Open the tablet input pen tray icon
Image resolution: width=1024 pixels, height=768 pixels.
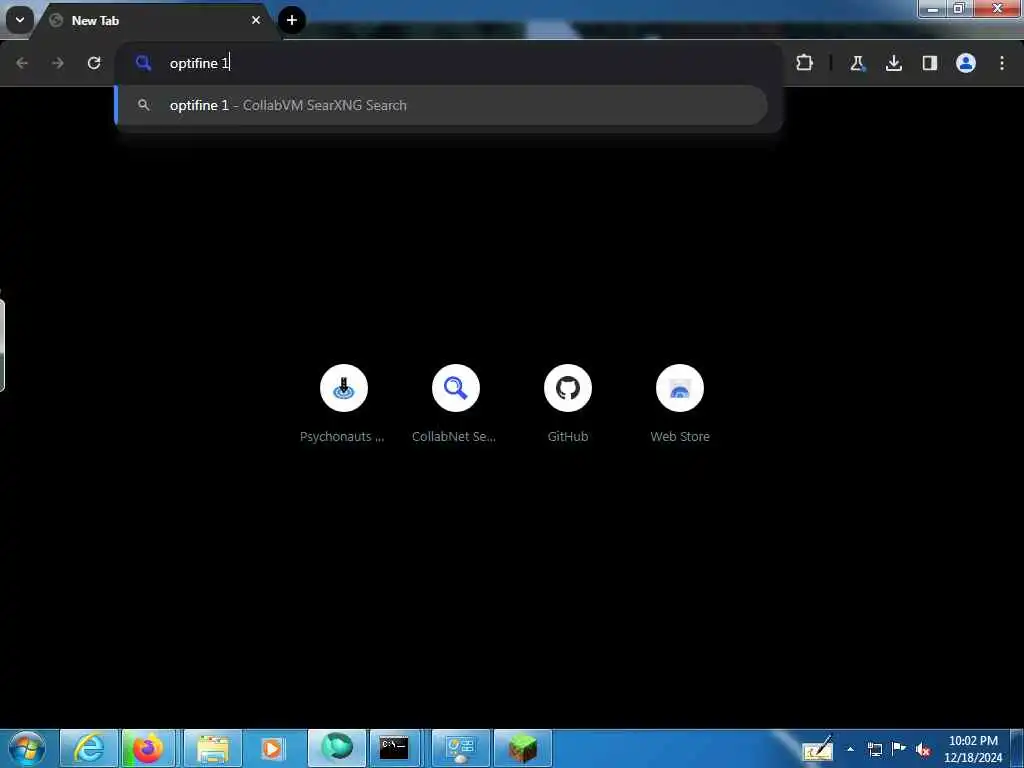818,749
